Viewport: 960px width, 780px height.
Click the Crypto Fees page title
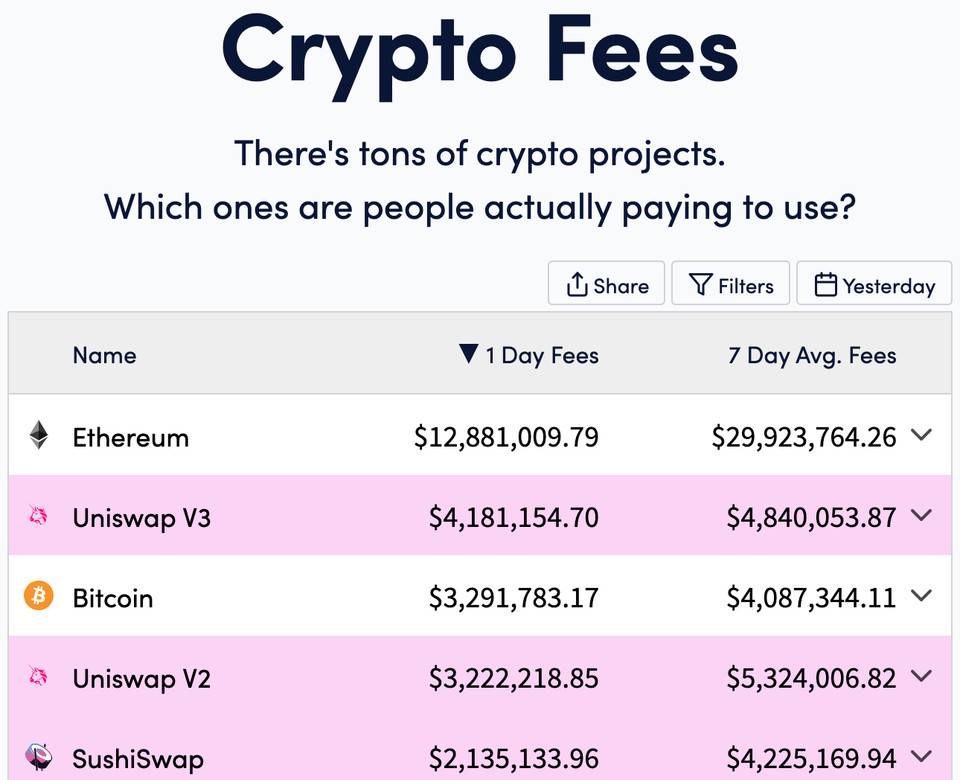pyautogui.click(x=480, y=50)
